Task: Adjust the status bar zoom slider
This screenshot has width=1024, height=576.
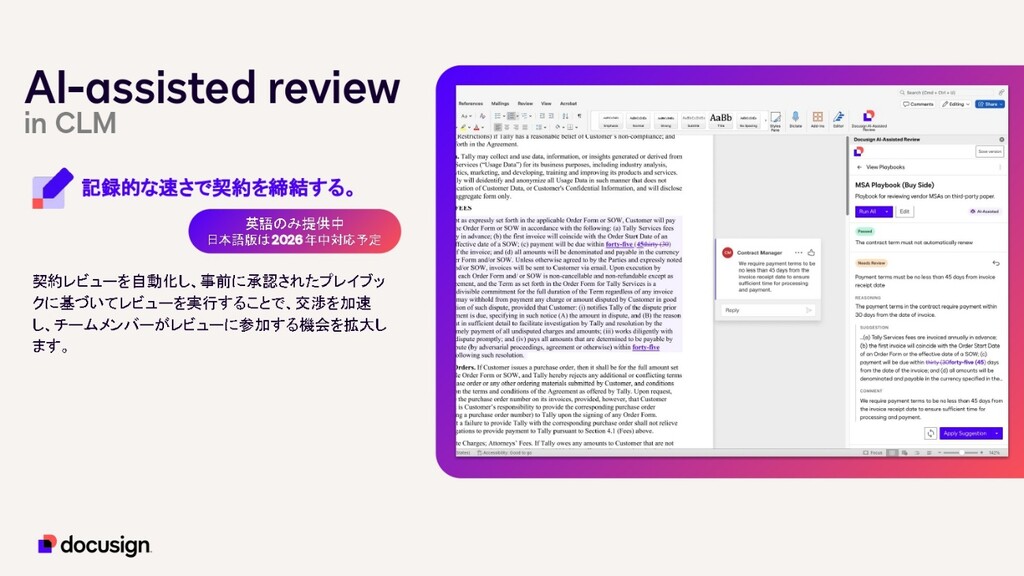Action: click(960, 453)
